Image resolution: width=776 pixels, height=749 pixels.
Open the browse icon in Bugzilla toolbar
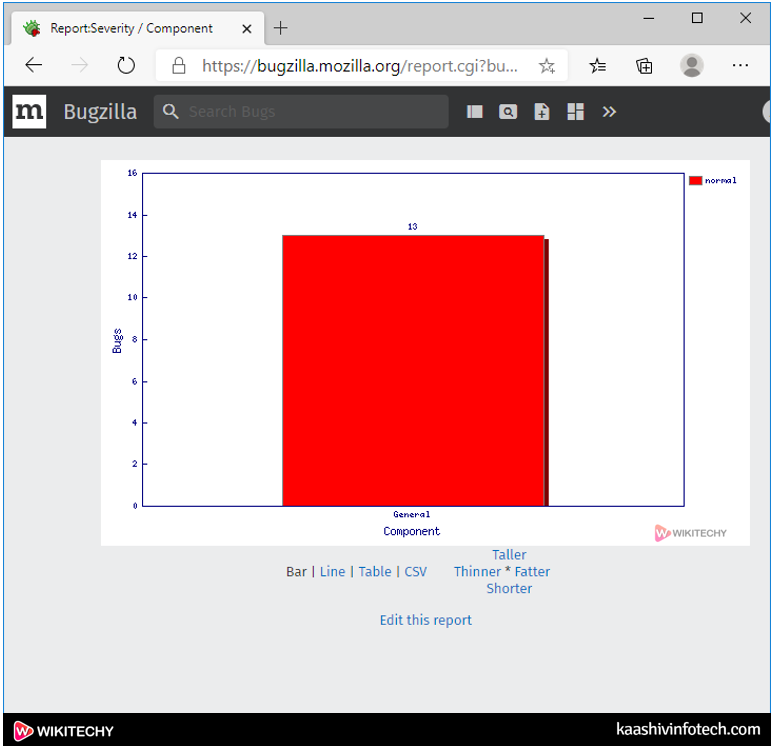pos(475,112)
